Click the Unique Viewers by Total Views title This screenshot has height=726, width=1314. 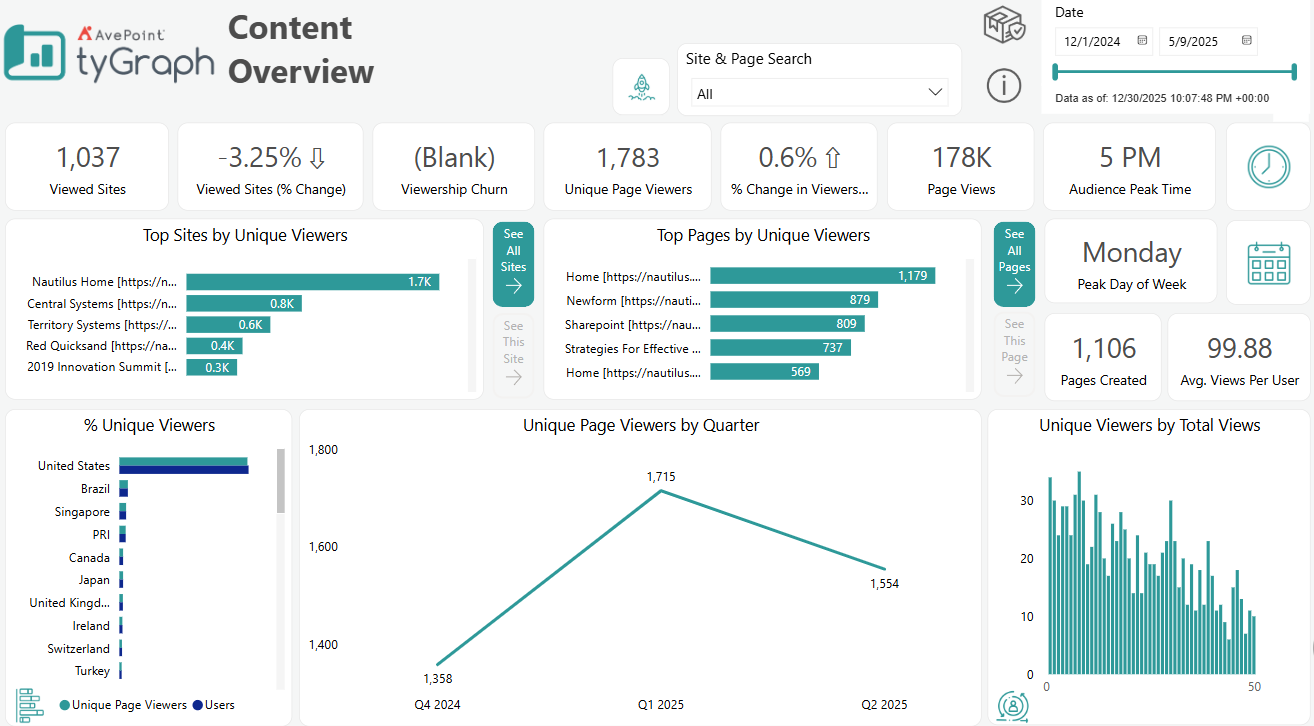click(1149, 425)
